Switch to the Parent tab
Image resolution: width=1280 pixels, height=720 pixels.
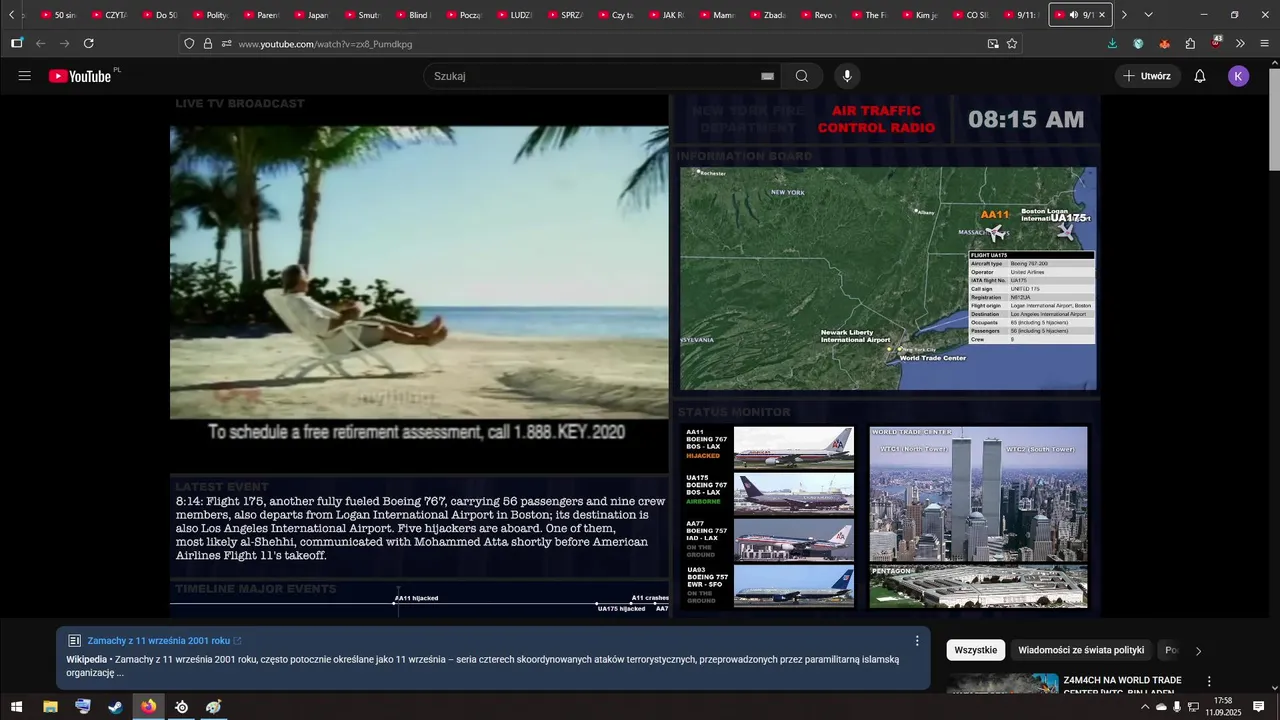[261, 15]
